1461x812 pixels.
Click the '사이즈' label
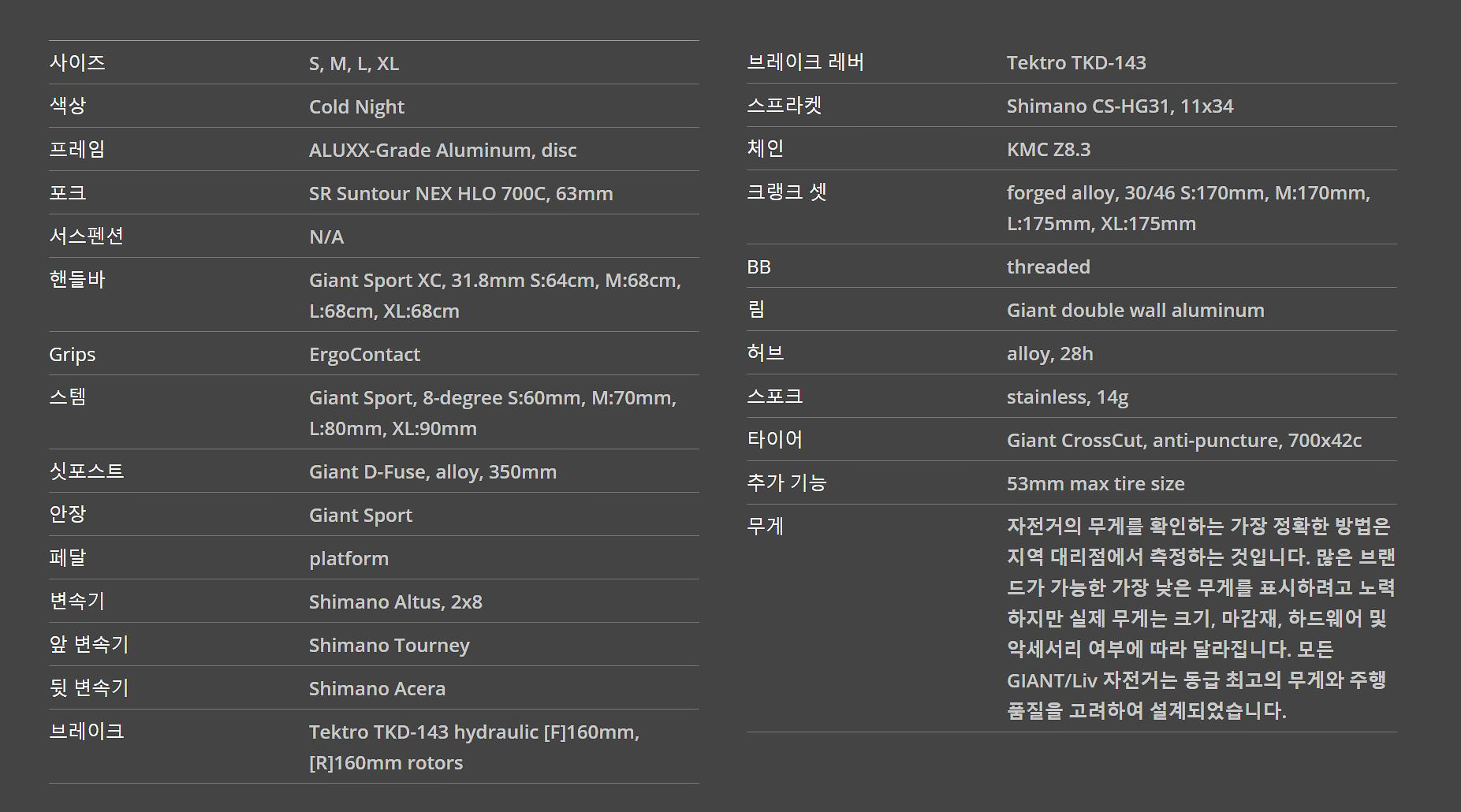(77, 63)
